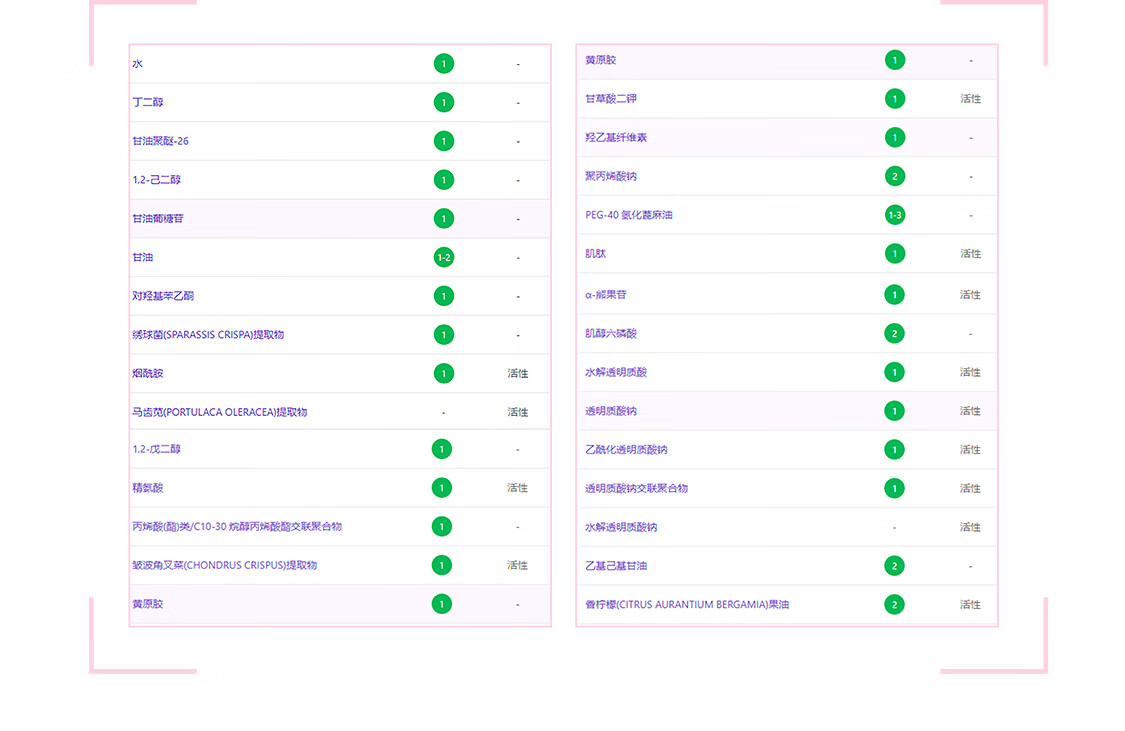Screen dimensions: 1125x731
Task: Click the 活性 label next to 肌肽
Action: click(x=970, y=254)
